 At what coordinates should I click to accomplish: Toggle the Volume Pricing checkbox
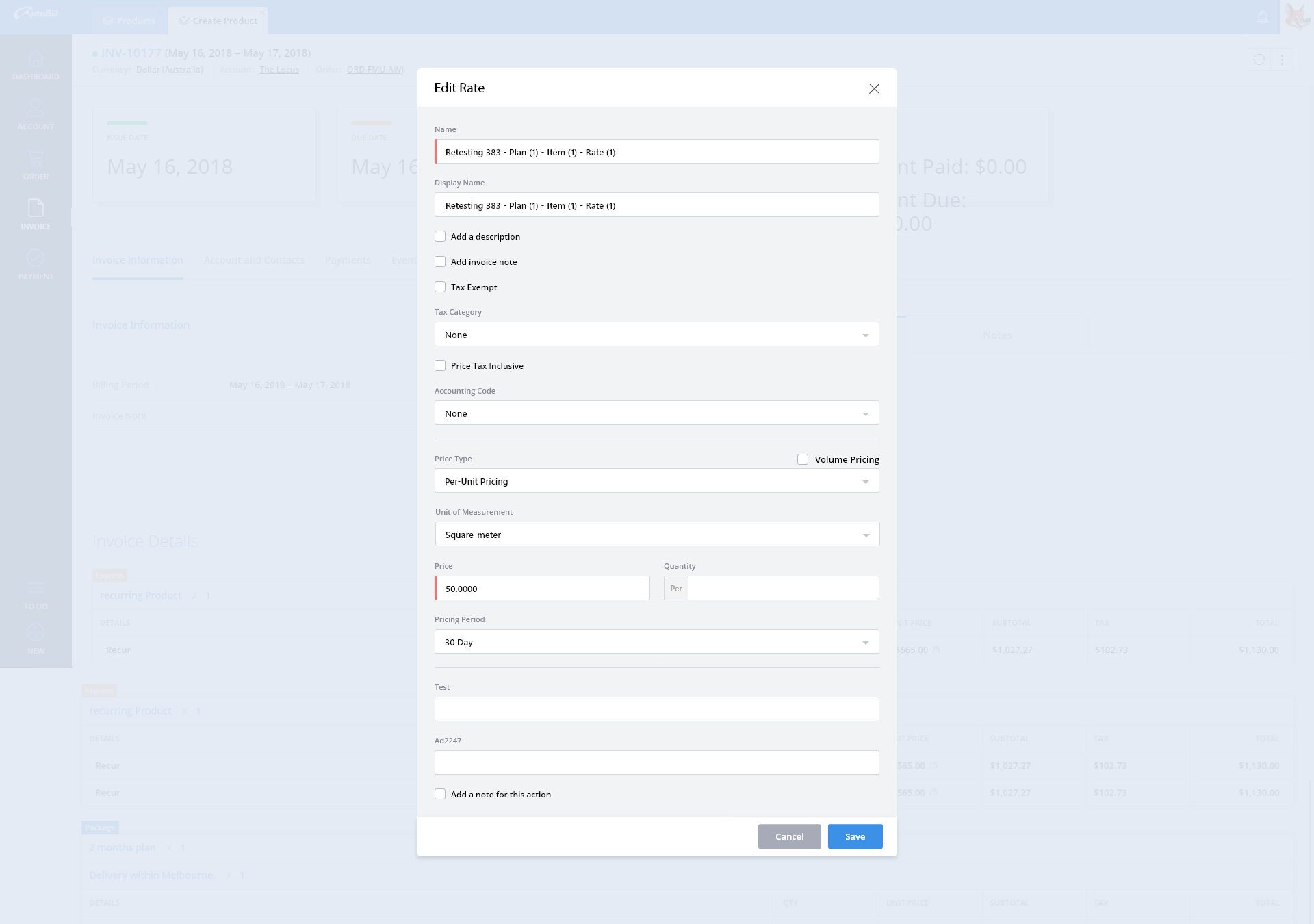point(803,459)
